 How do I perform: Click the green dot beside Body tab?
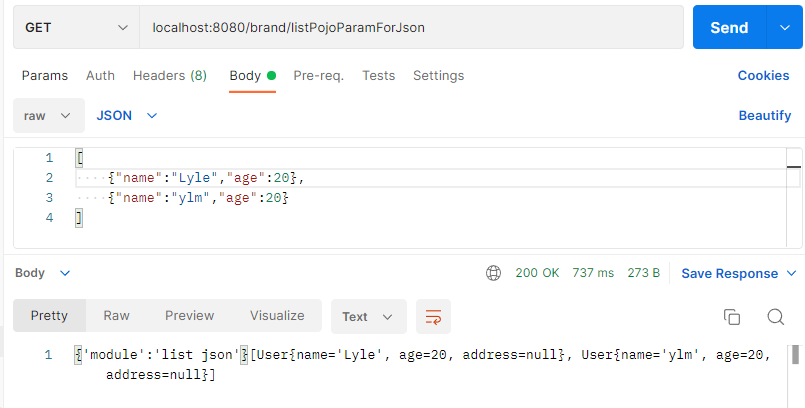coord(271,75)
